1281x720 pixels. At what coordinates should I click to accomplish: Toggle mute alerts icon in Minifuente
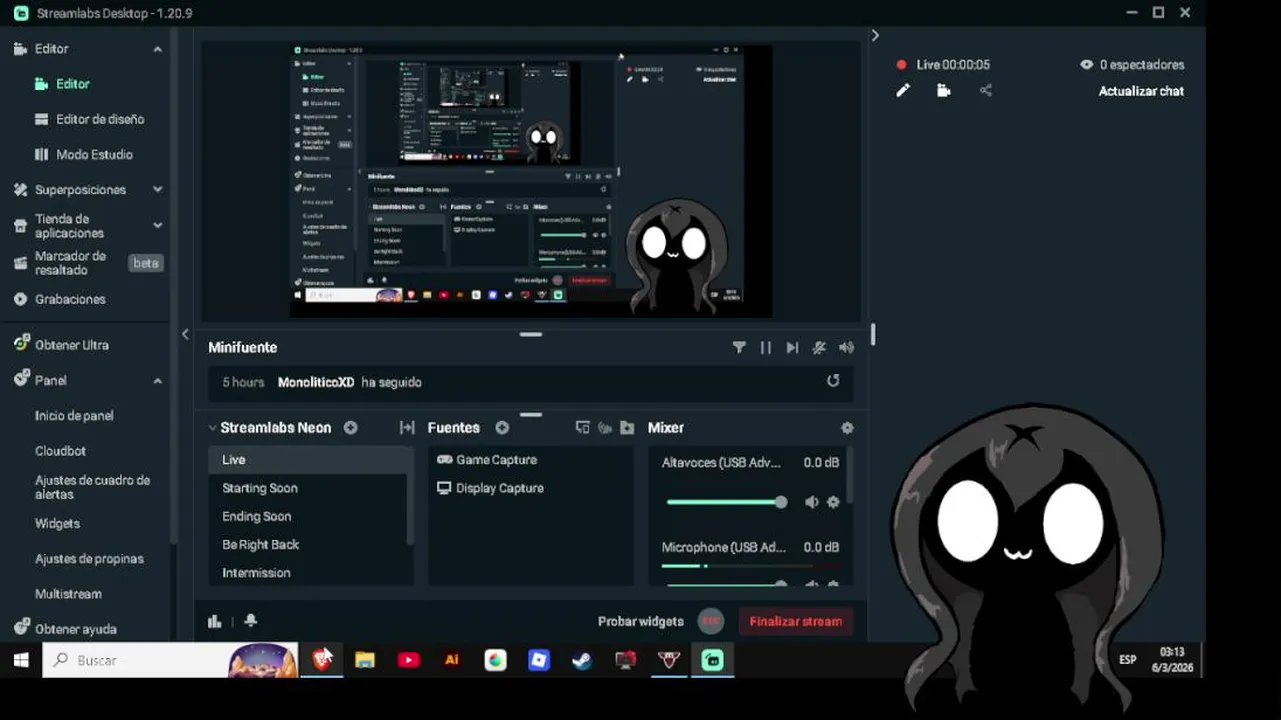[819, 348]
